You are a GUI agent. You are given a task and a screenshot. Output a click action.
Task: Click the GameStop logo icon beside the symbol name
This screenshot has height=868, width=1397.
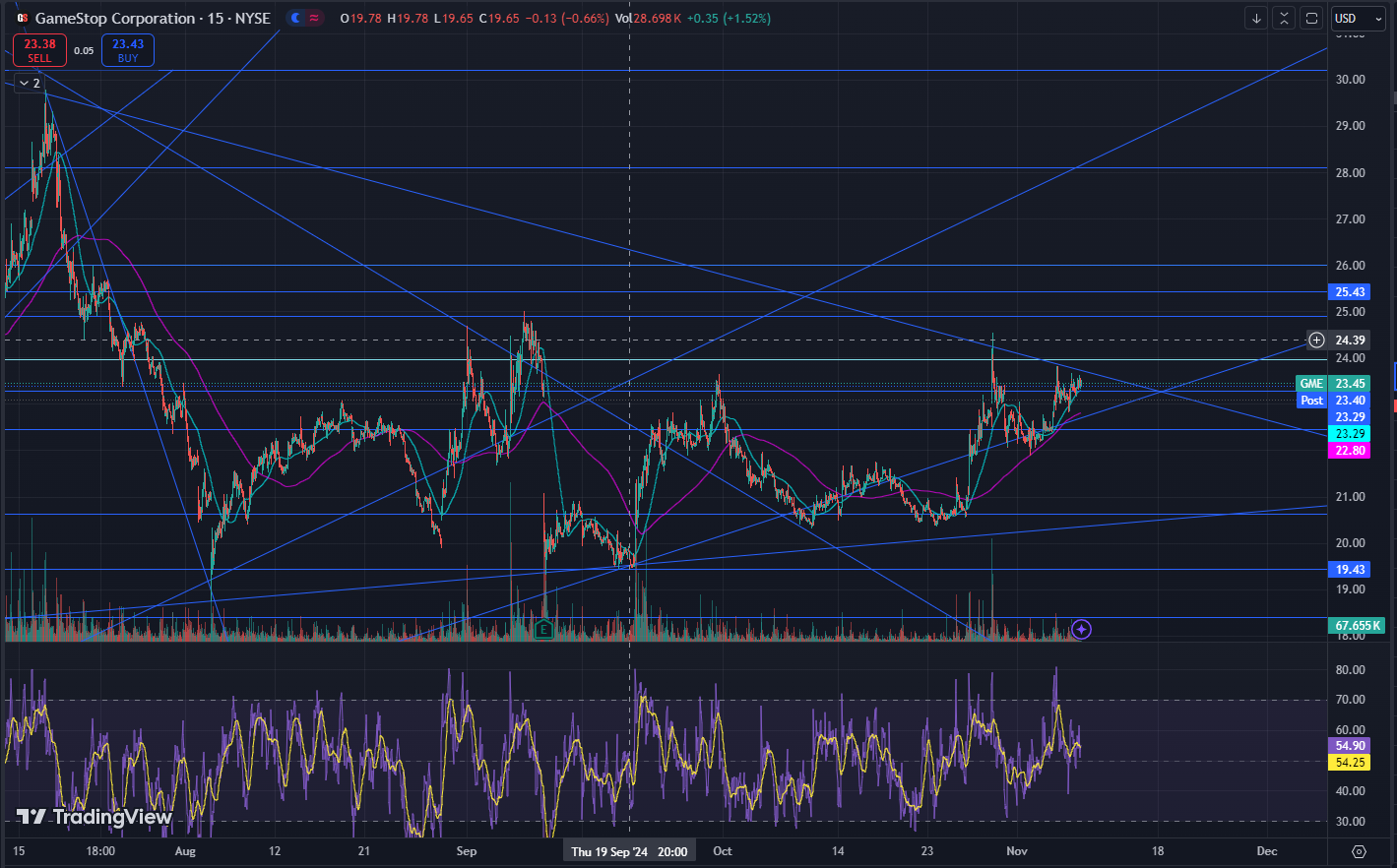pyautogui.click(x=22, y=19)
